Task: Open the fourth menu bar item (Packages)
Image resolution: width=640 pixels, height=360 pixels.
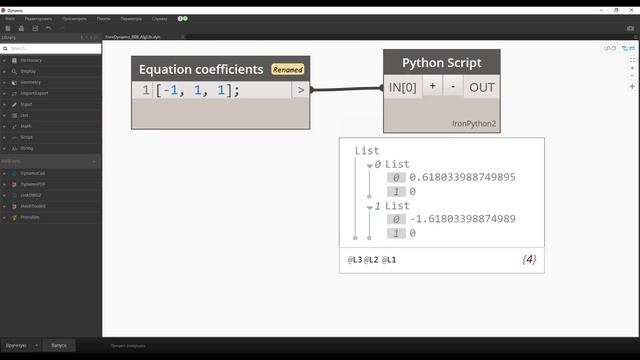Action: click(104, 18)
